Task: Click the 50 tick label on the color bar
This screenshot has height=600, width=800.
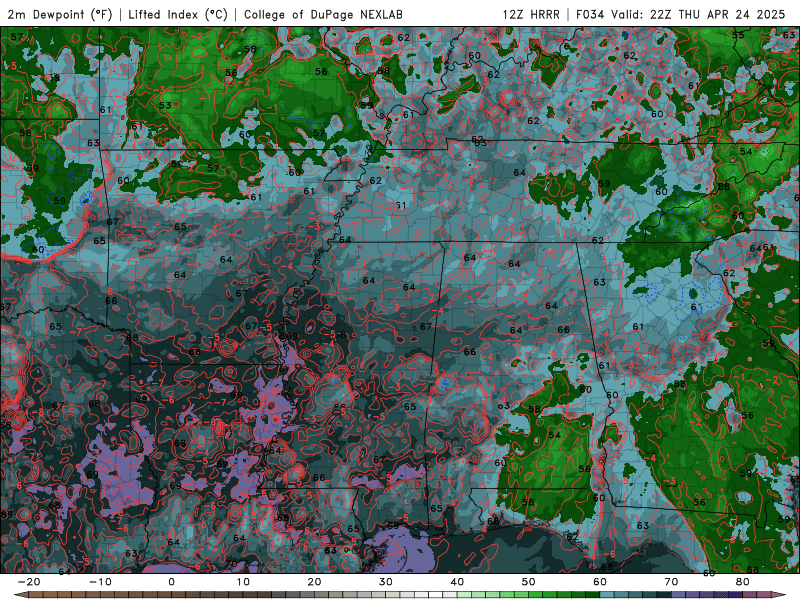Action: coord(529,582)
